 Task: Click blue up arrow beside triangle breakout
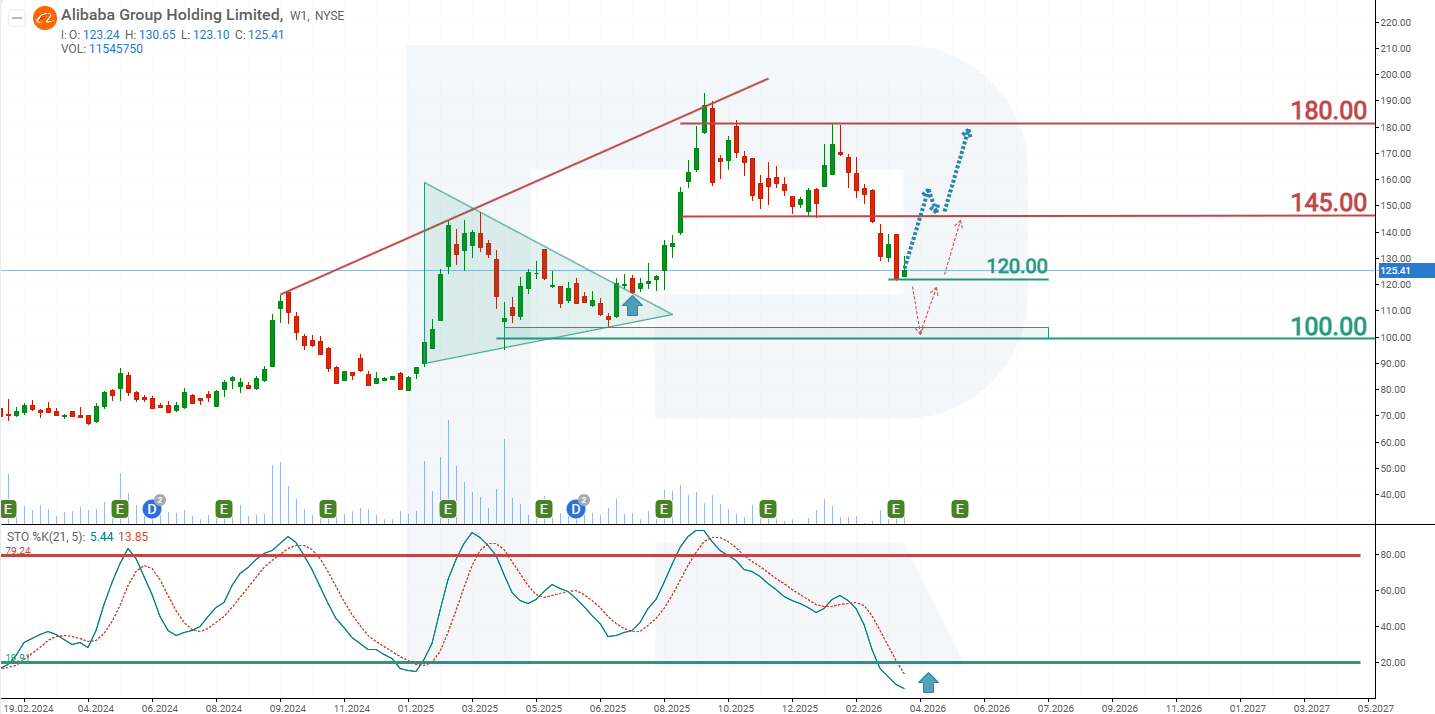click(x=632, y=304)
